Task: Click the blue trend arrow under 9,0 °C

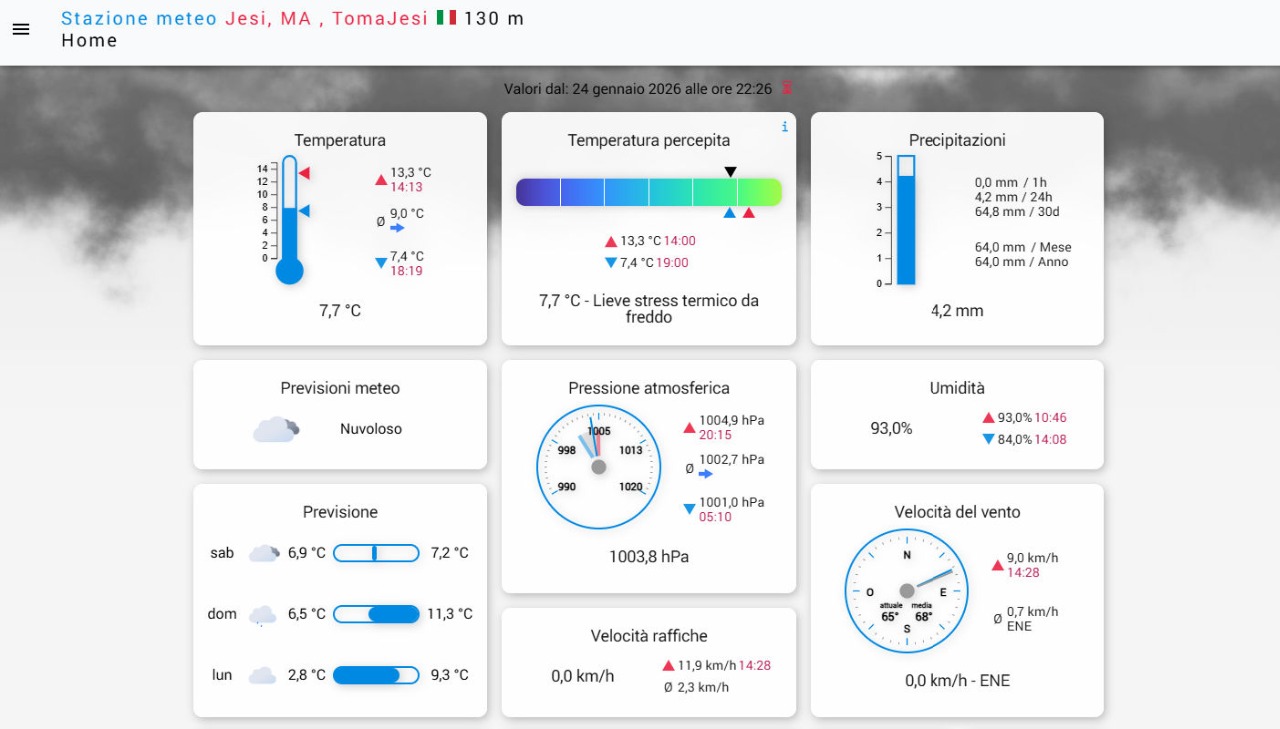Action: [x=397, y=228]
